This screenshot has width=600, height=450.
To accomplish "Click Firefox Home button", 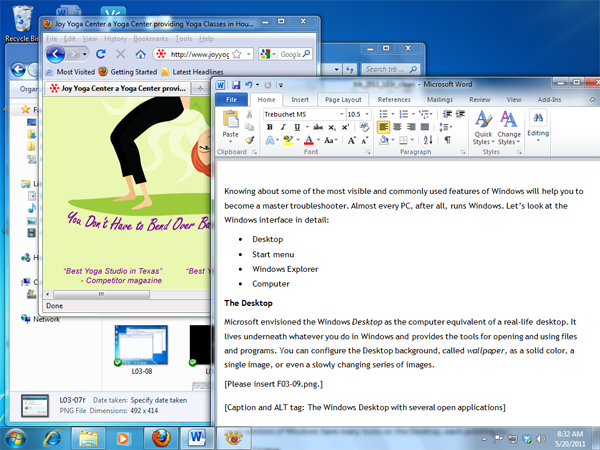I will (140, 54).
